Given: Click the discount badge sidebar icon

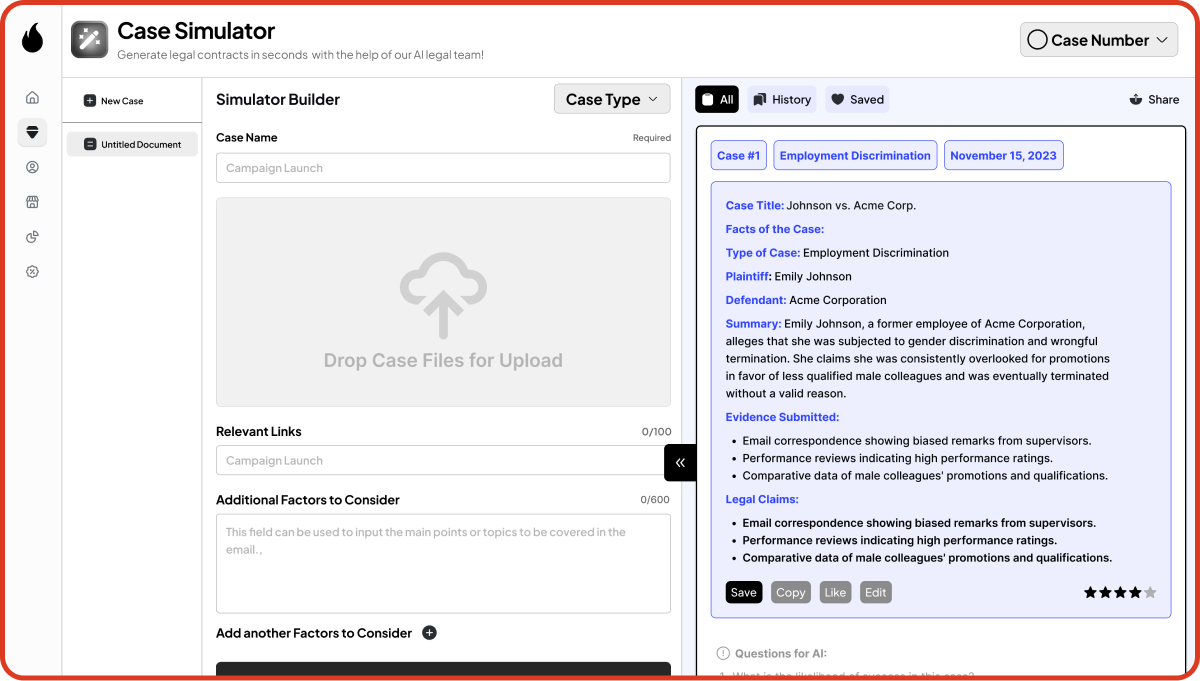Looking at the screenshot, I should [x=32, y=272].
